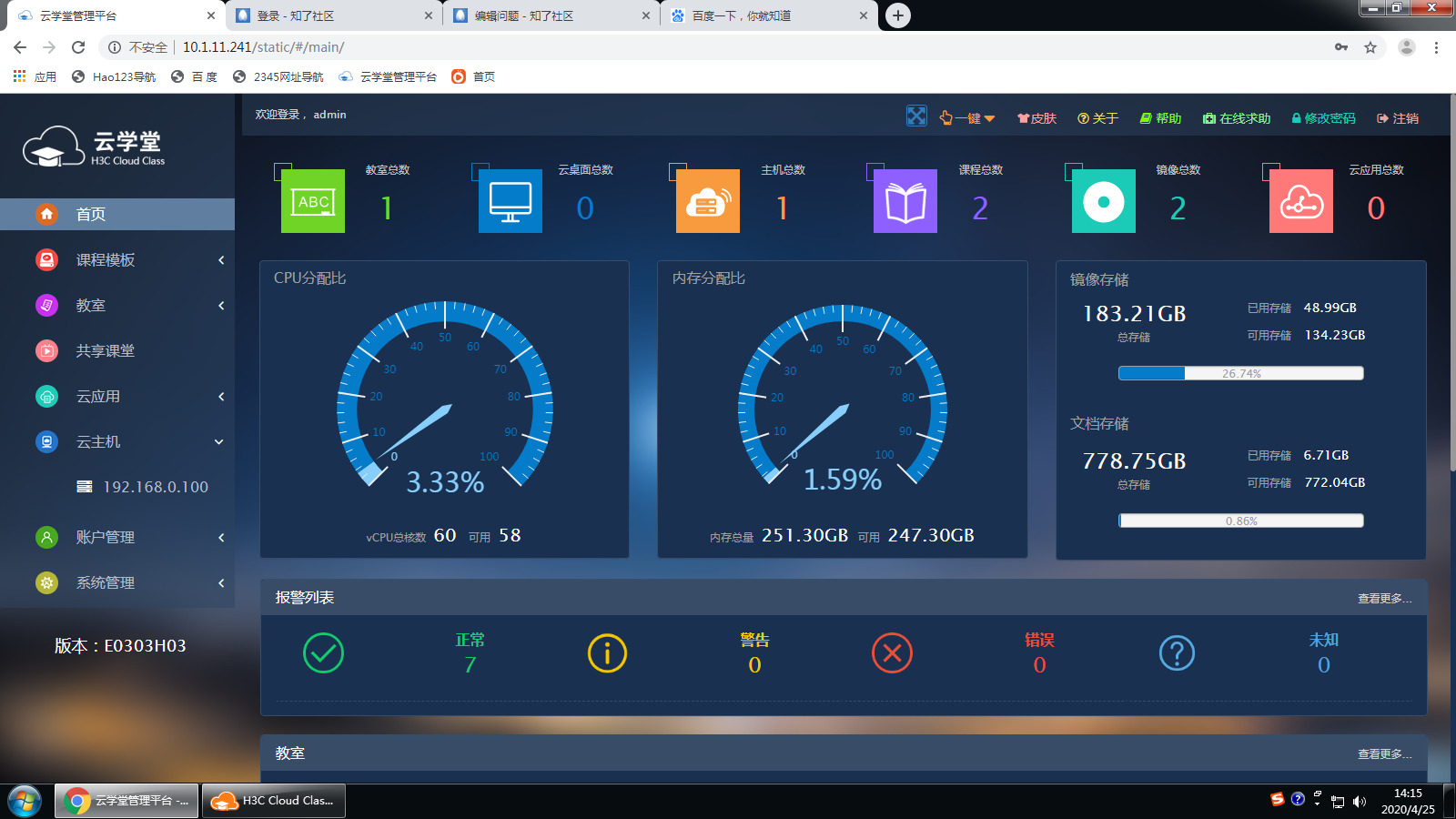Screen dimensions: 1456x819
Task: Click the 镜像存储 usage bar at 26.74%
Action: pos(1241,373)
